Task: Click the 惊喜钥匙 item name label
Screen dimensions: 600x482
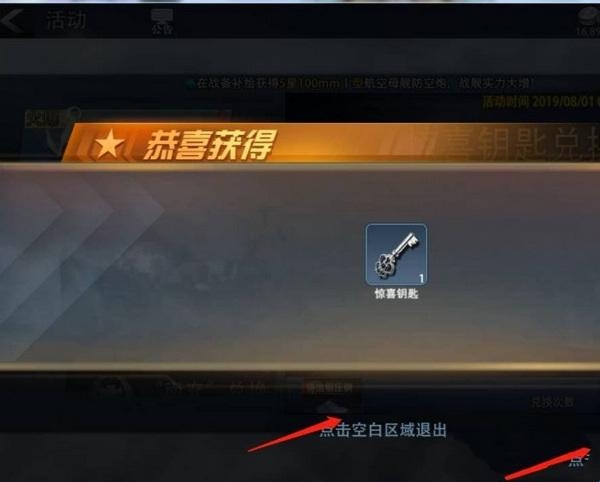Action: coord(396,294)
